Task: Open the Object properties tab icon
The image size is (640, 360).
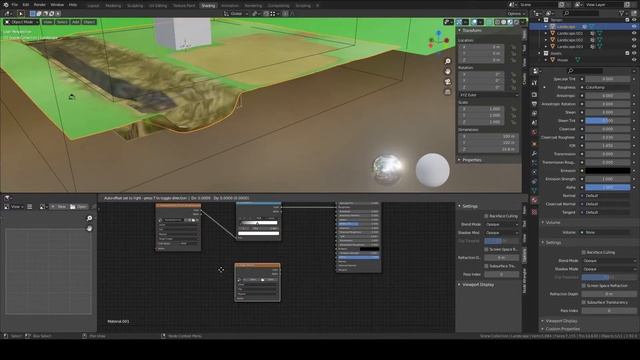Action: click(534, 144)
